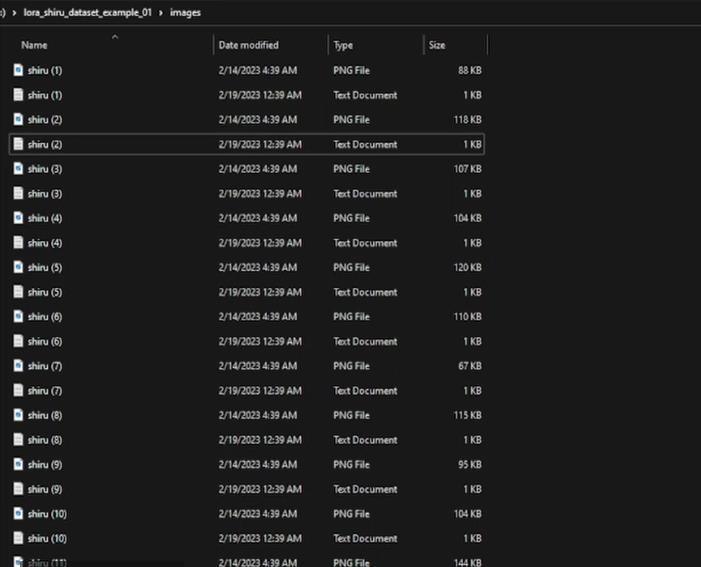The width and height of the screenshot is (701, 567).
Task: Expand the chevron before the images breadcrumb
Action: point(159,13)
